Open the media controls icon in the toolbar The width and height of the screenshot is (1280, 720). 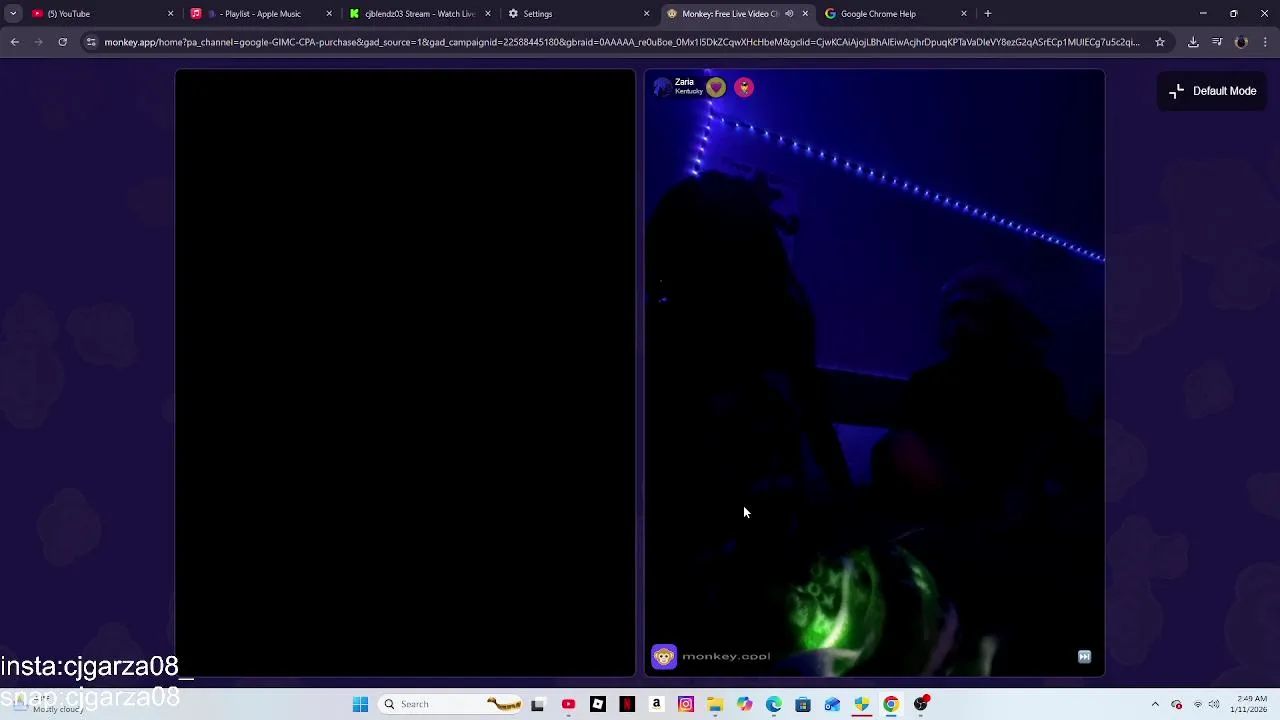(x=1217, y=42)
